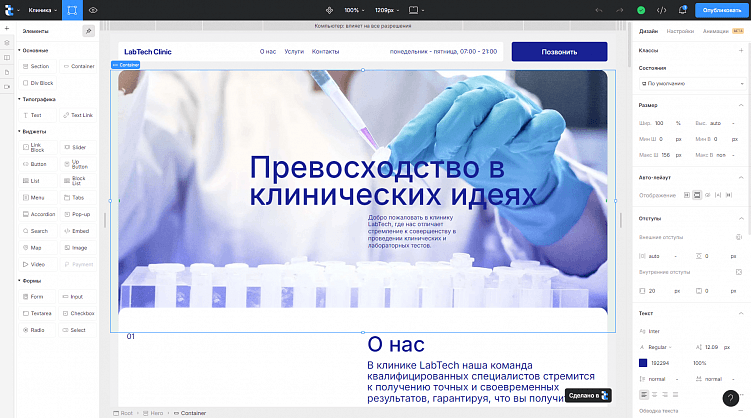Collapse the Основные elements group
Viewport: 751px width, 418px height.
tap(33, 50)
